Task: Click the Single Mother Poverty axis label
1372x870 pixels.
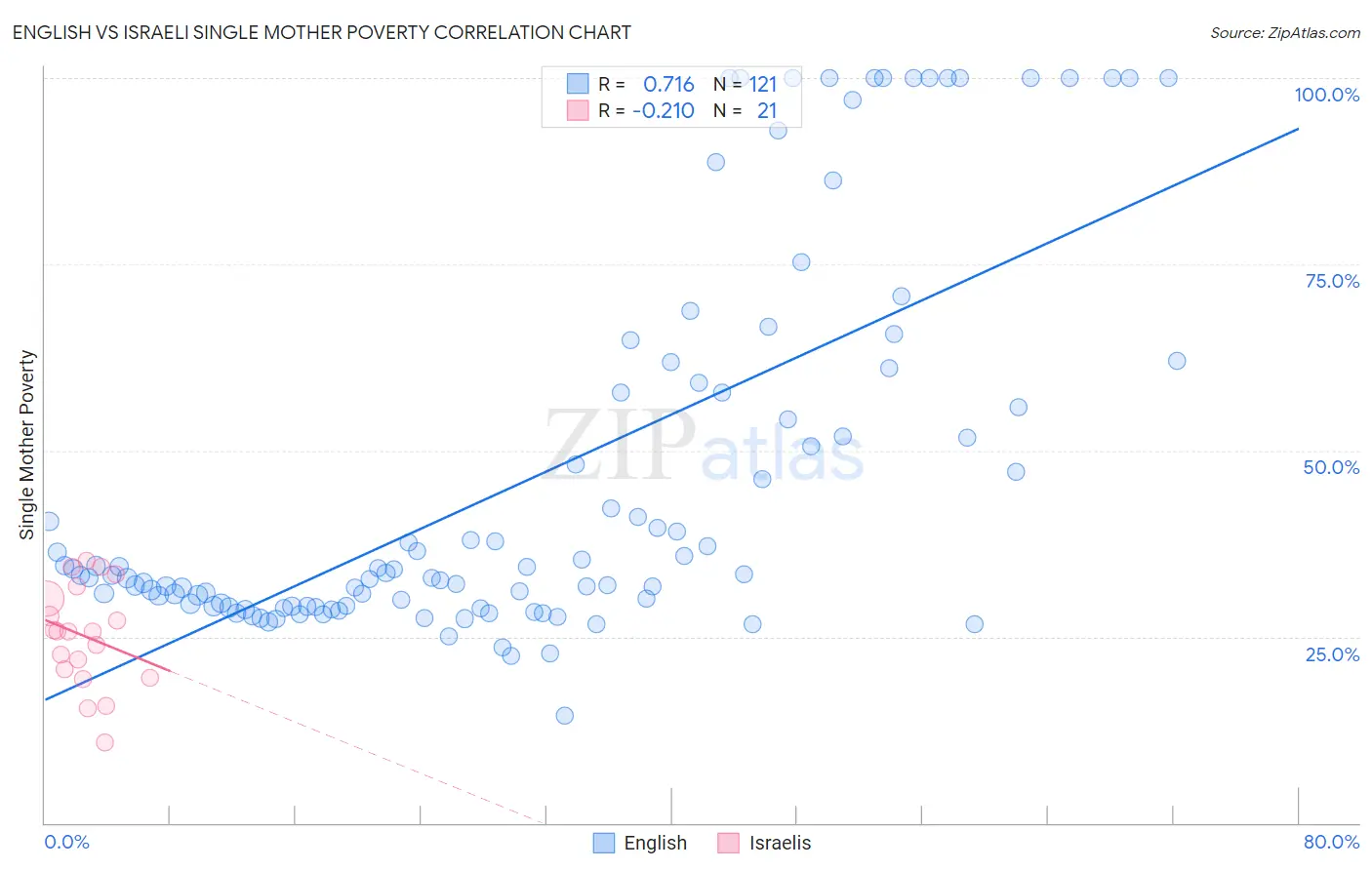Action: (27, 445)
